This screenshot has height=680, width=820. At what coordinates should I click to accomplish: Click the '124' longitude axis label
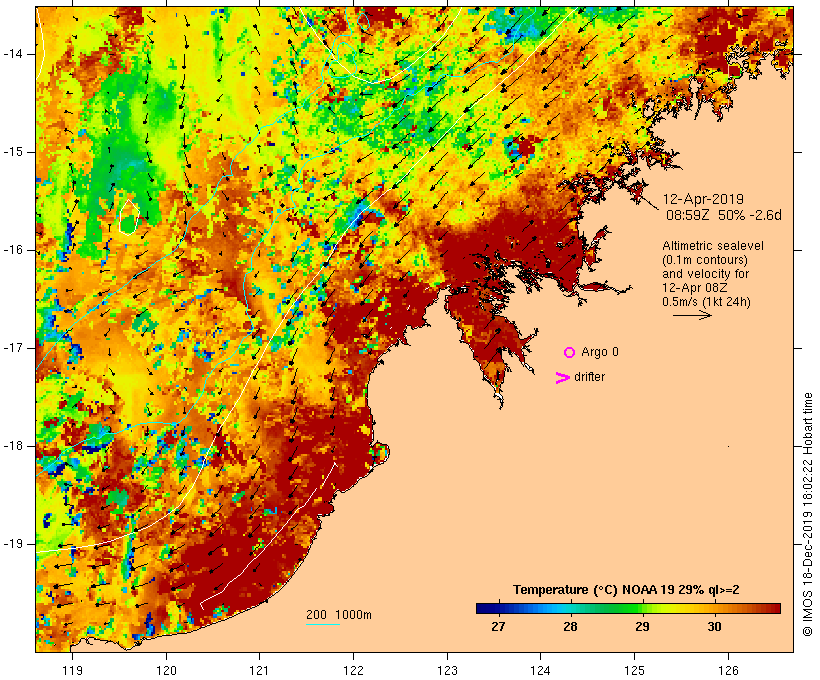[540, 670]
